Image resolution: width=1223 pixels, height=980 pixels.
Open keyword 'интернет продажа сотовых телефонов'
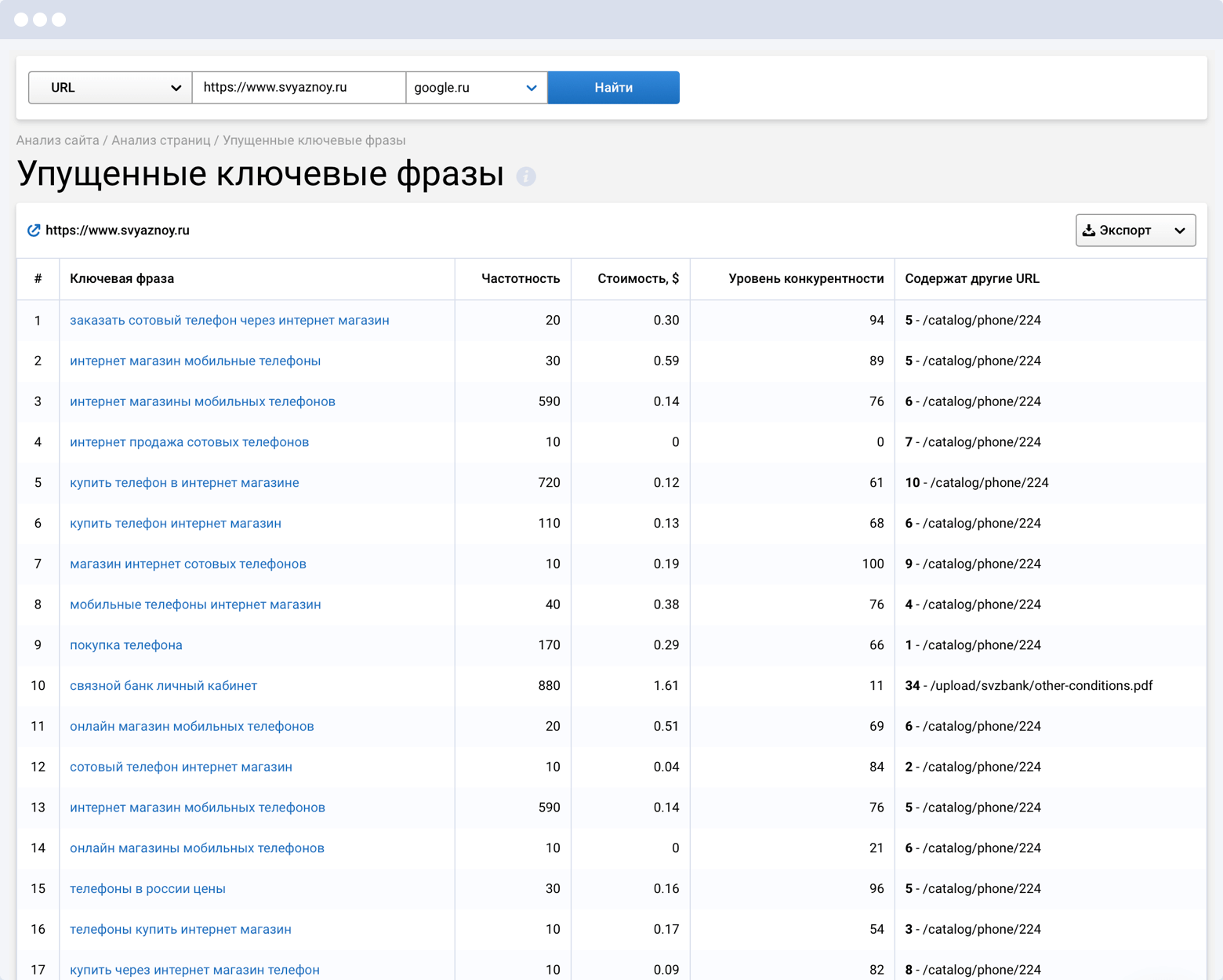coord(189,442)
